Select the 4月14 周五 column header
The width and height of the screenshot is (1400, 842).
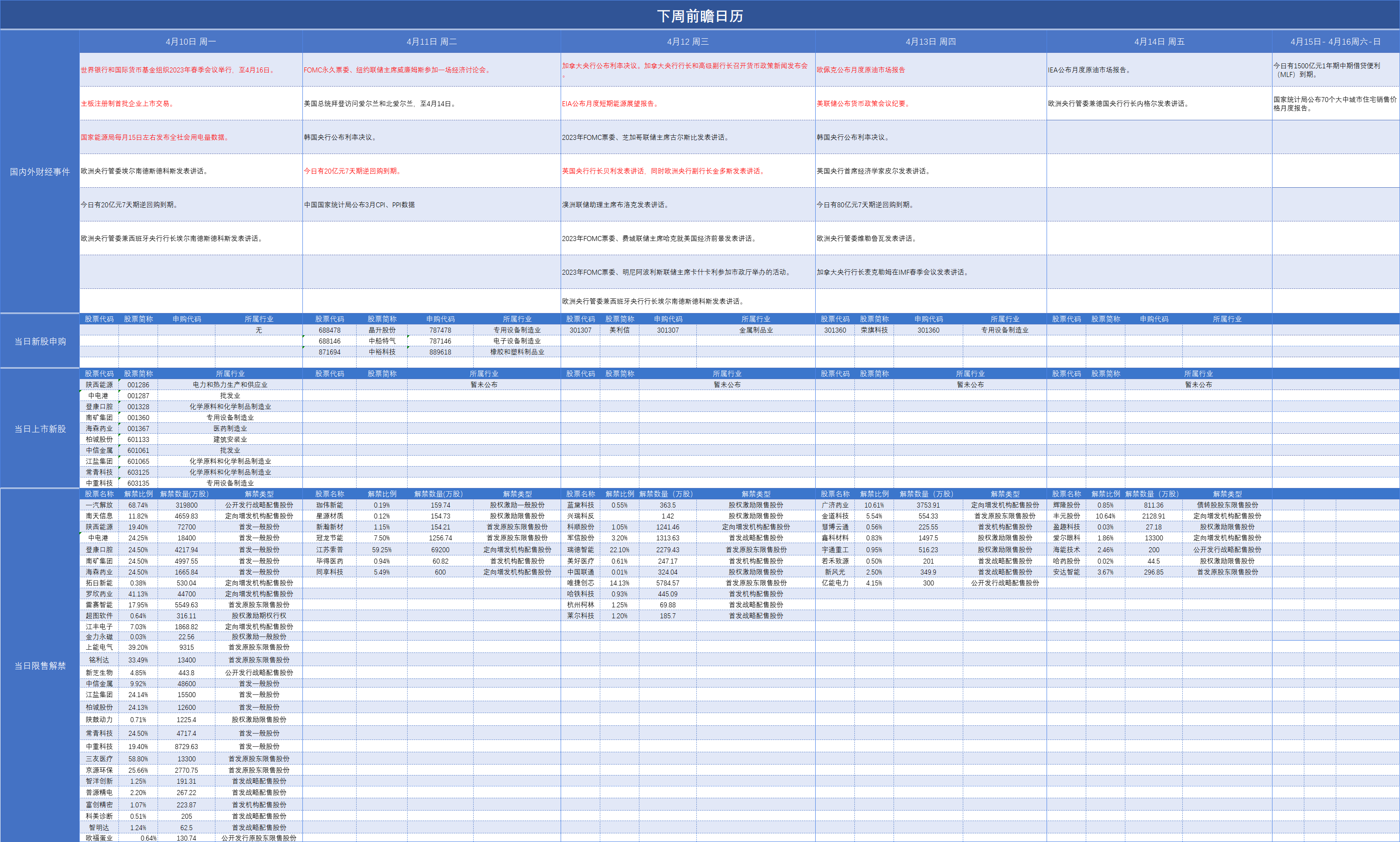(x=1159, y=41)
